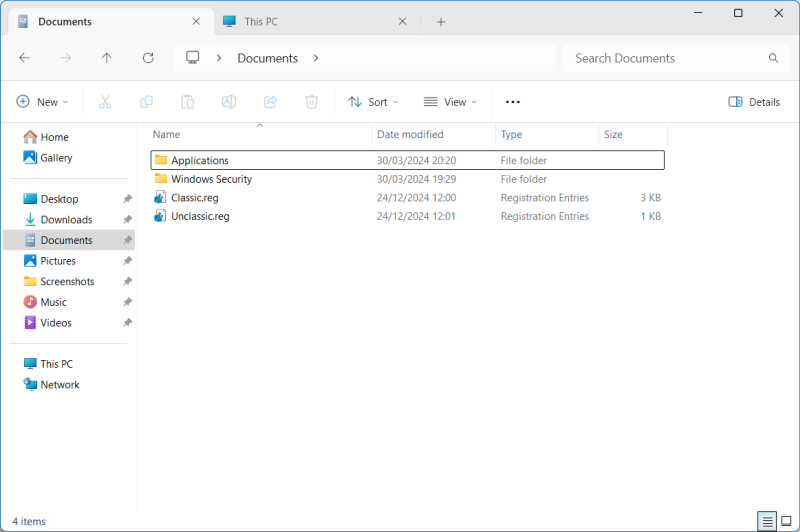Switch to large thumbnails view in status bar

pos(786,521)
